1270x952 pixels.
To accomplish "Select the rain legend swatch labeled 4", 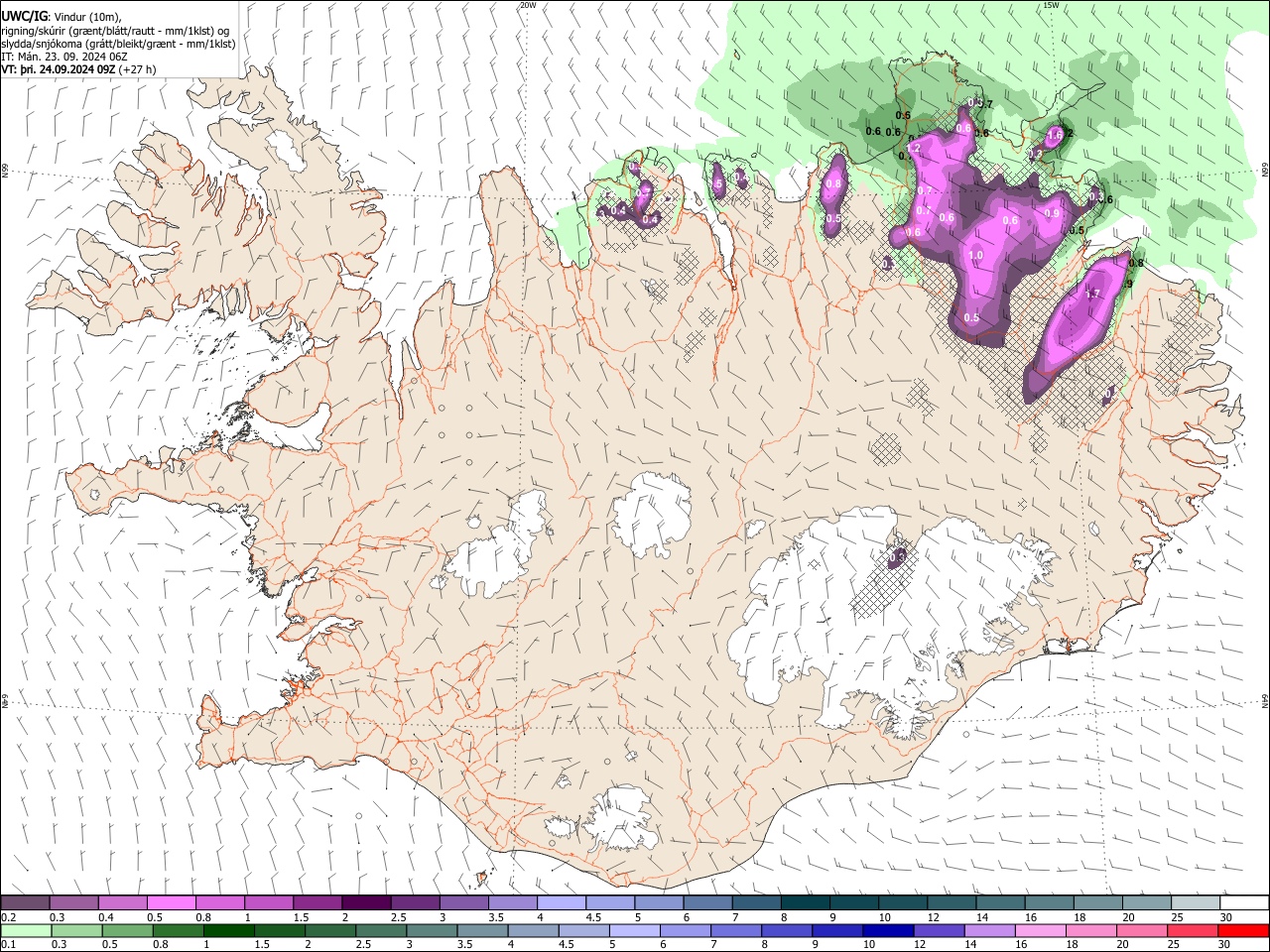I will (534, 930).
